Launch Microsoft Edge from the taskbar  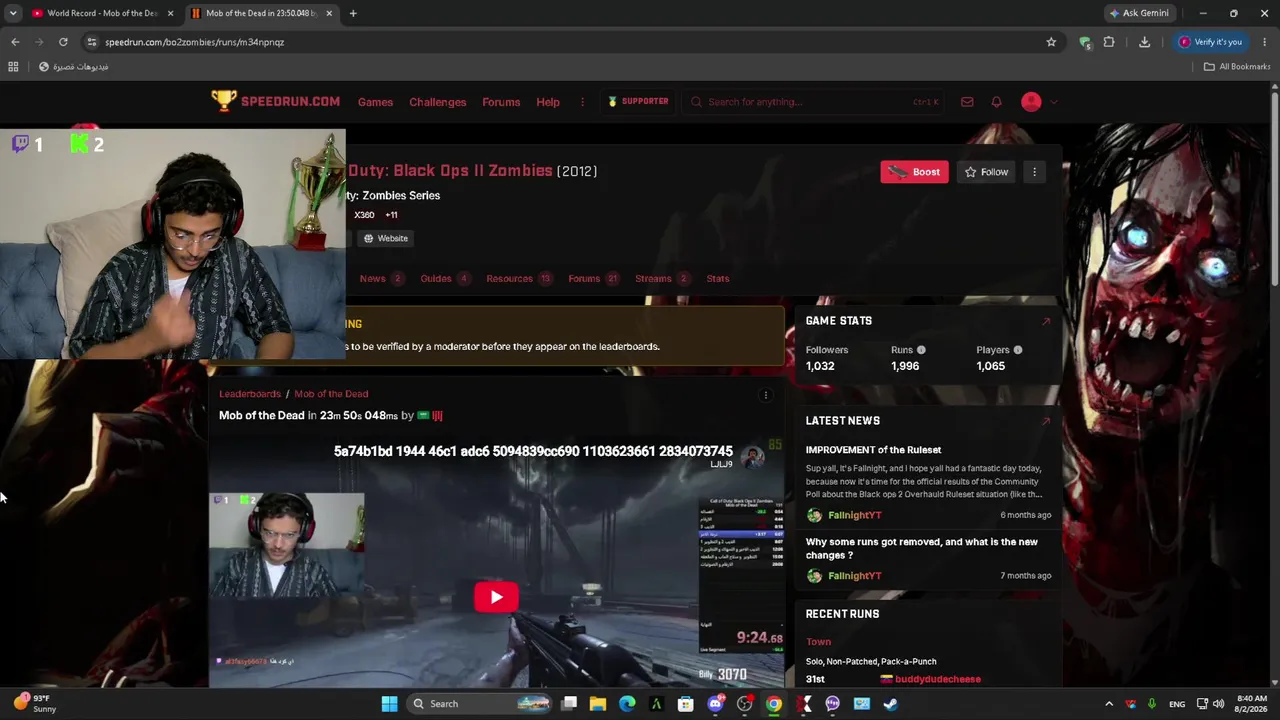pyautogui.click(x=627, y=704)
